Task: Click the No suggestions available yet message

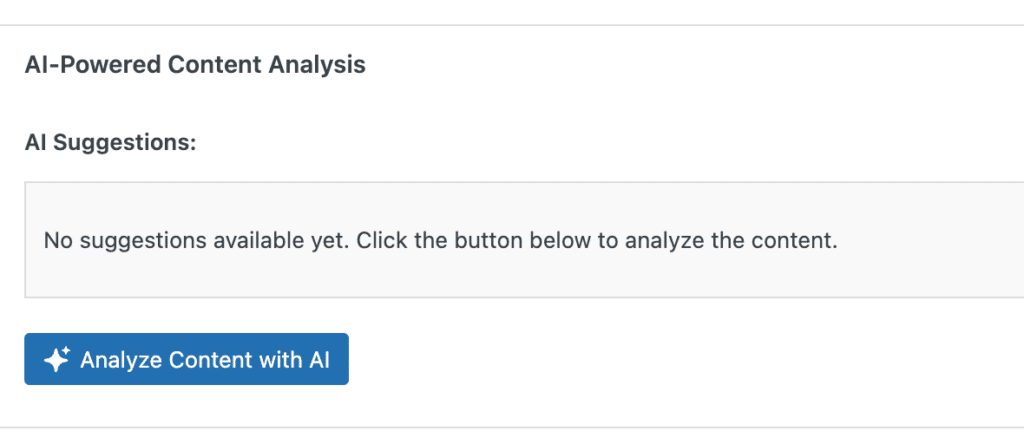Action: (x=440, y=241)
